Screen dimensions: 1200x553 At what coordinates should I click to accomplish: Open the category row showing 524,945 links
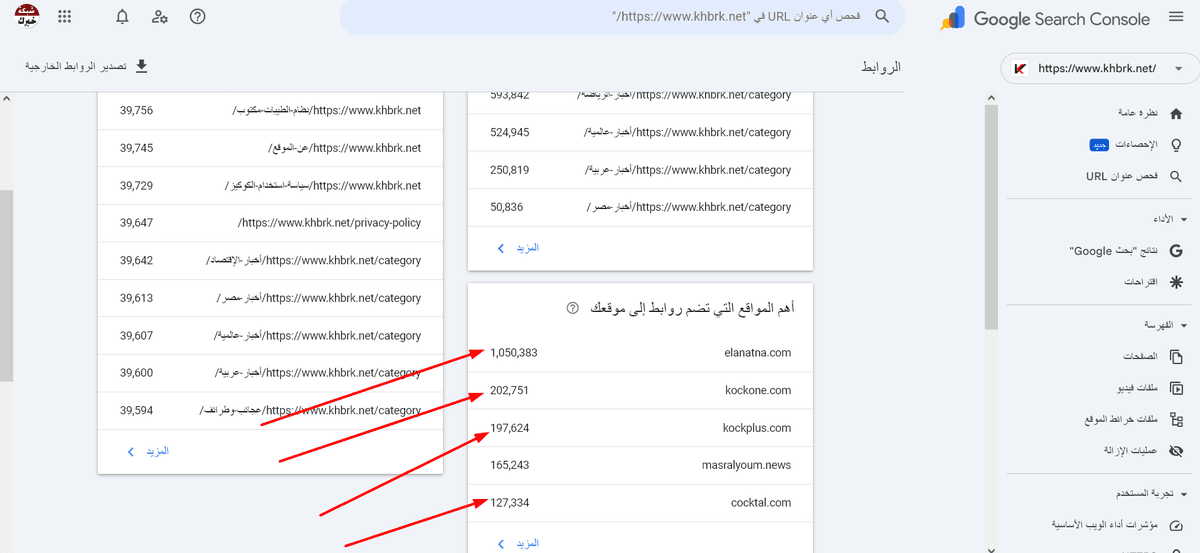[640, 132]
